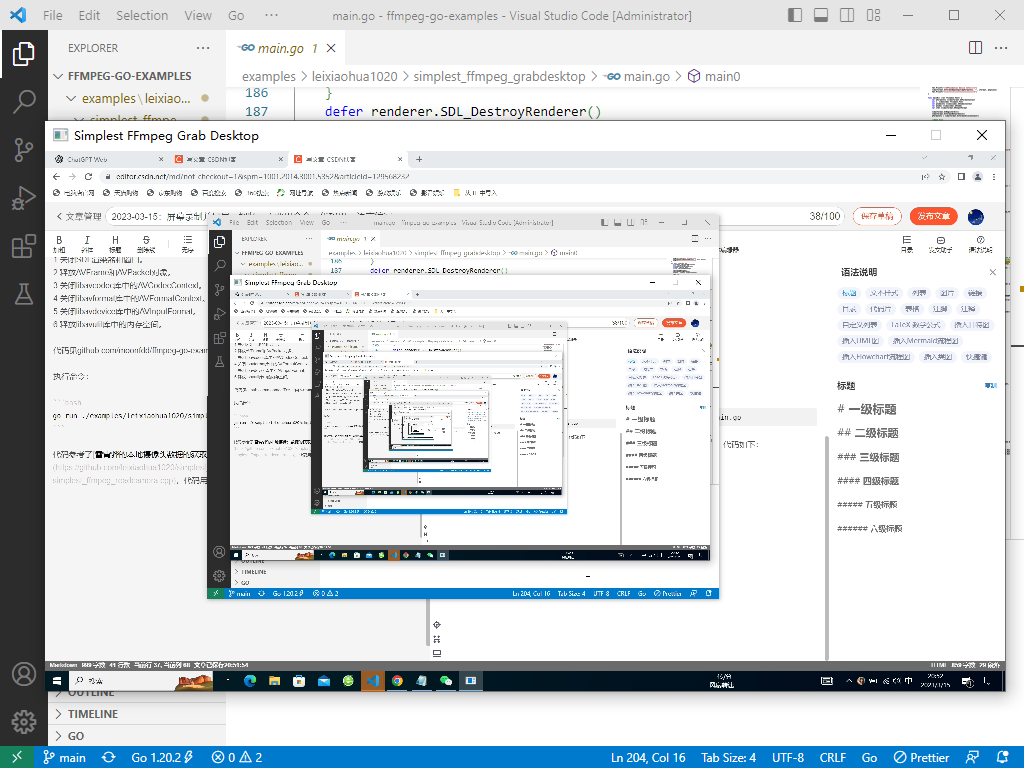This screenshot has height=768, width=1024.
Task: Open the notifications bell in the status bar
Action: [1002, 758]
